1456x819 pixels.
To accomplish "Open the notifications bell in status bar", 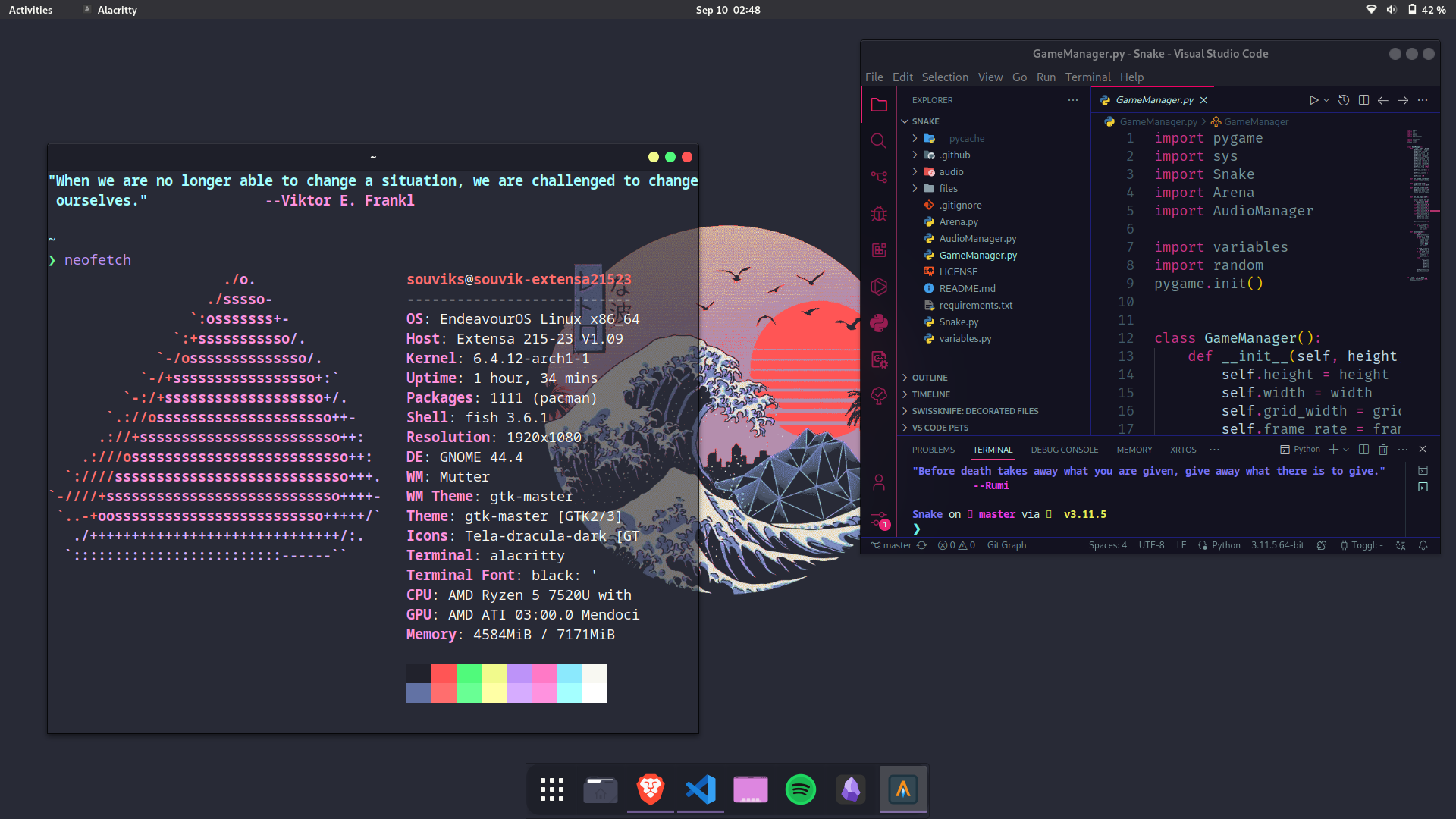I will (x=1423, y=545).
